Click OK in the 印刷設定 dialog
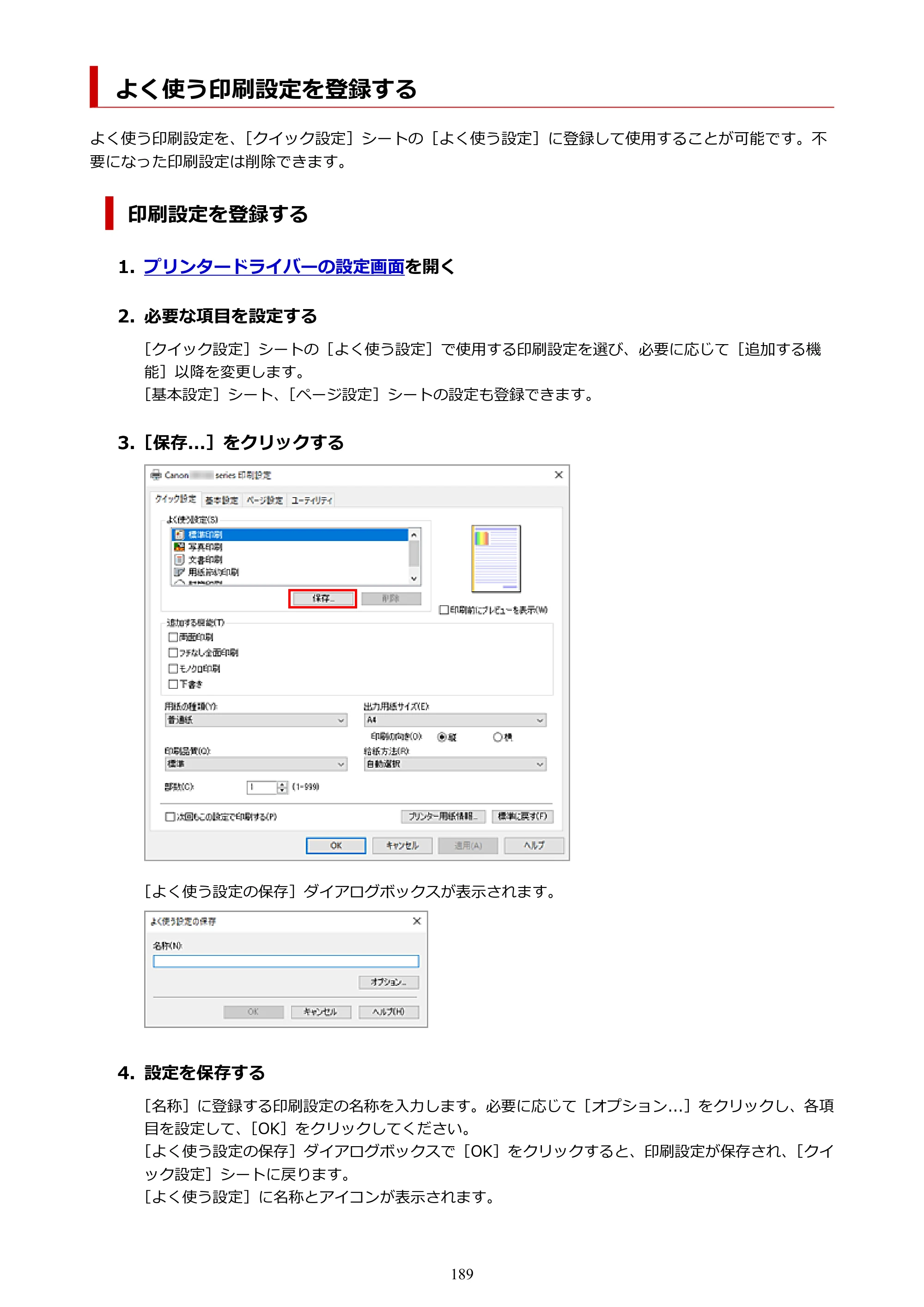The image size is (924, 1307). 336,846
